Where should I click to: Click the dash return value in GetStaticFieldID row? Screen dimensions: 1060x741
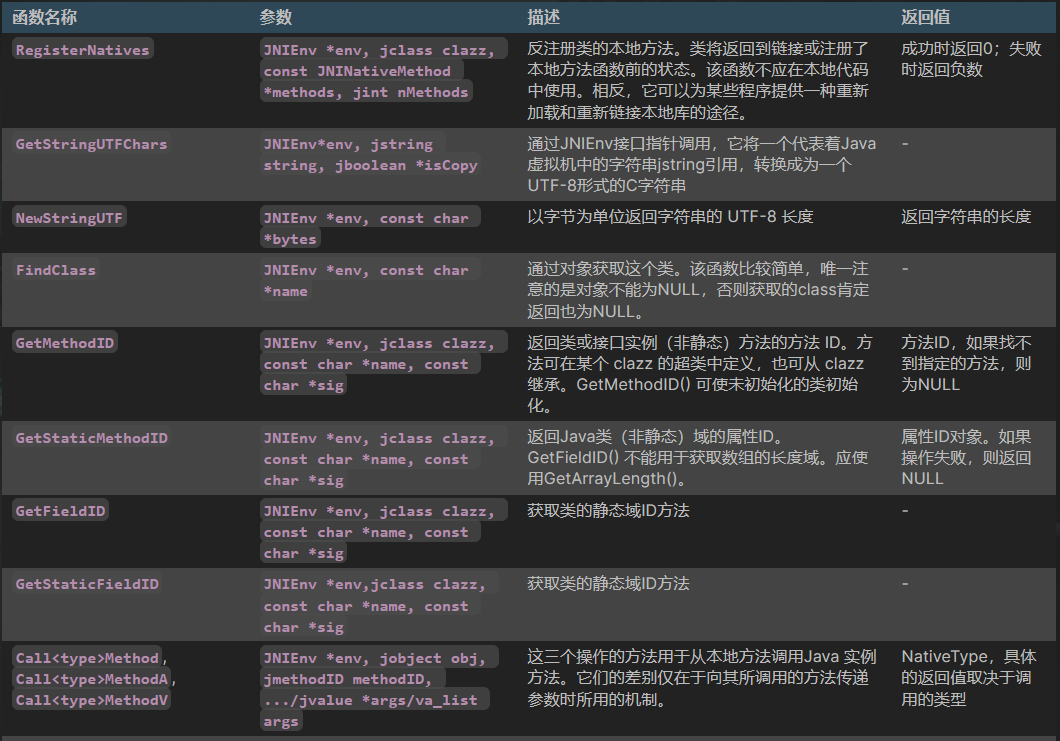[x=905, y=583]
